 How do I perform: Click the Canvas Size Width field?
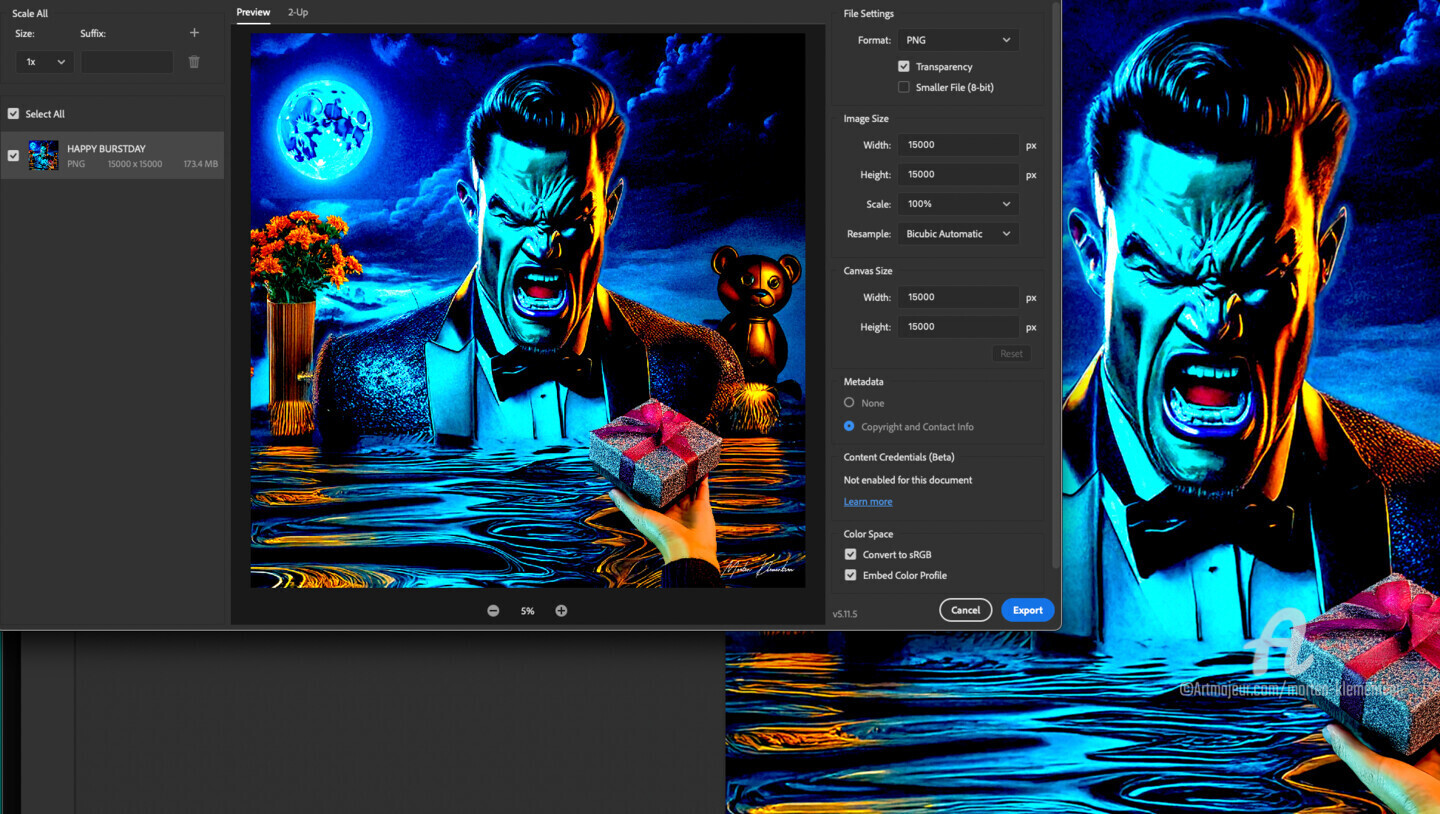pos(958,297)
